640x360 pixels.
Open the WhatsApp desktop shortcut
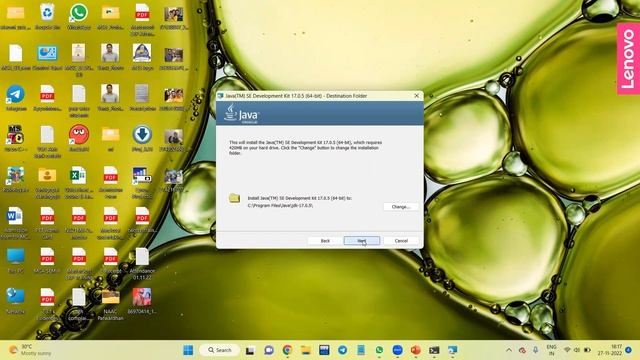(79, 17)
